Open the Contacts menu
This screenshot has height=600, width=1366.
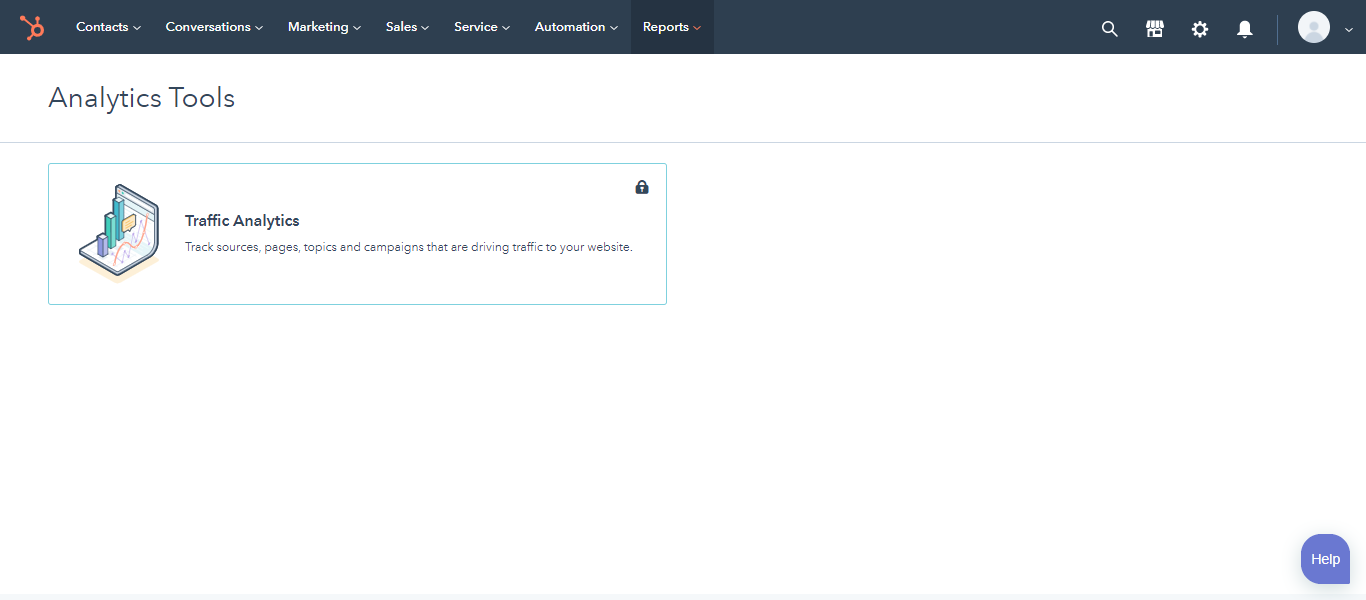[x=108, y=27]
